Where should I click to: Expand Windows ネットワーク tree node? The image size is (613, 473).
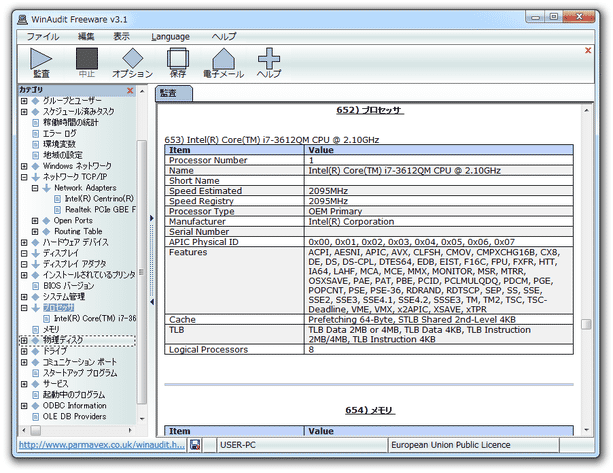coord(24,166)
